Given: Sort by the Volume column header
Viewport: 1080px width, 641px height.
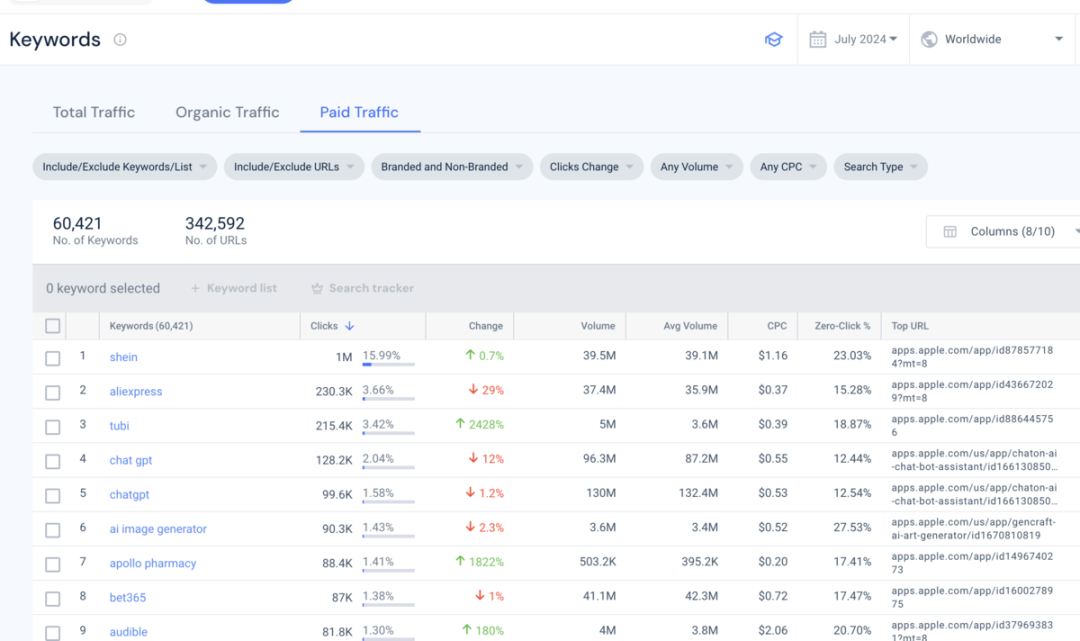Looking at the screenshot, I should [x=597, y=326].
